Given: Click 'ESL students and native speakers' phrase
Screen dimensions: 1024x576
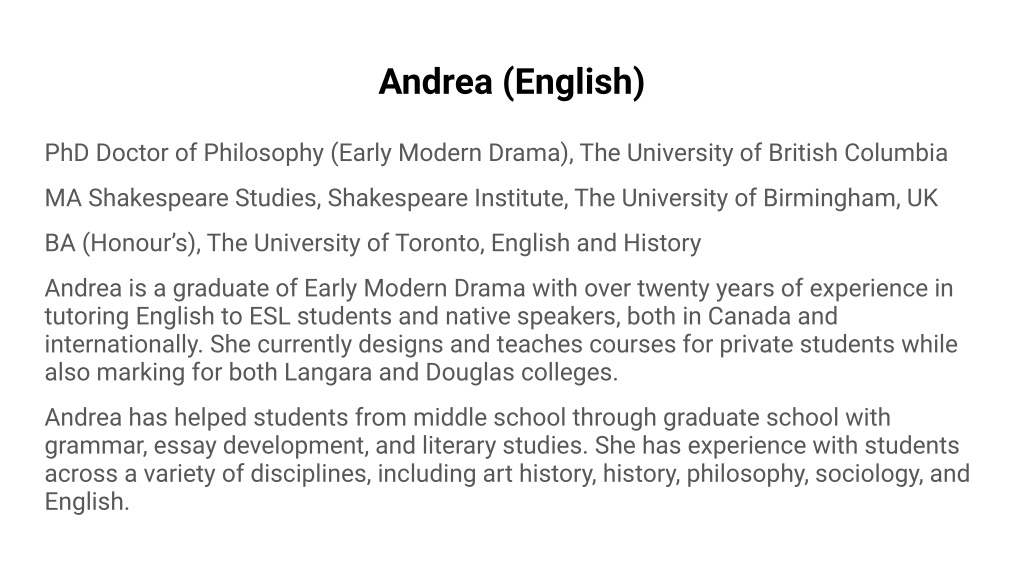Looking at the screenshot, I should click(434, 316).
